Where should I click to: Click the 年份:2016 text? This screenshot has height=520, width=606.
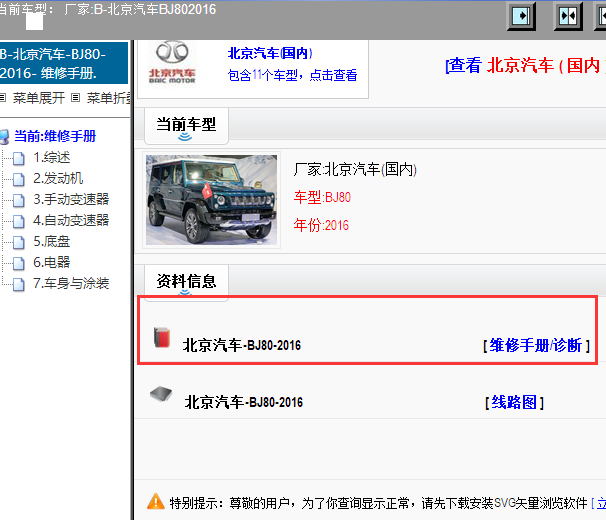pyautogui.click(x=321, y=225)
